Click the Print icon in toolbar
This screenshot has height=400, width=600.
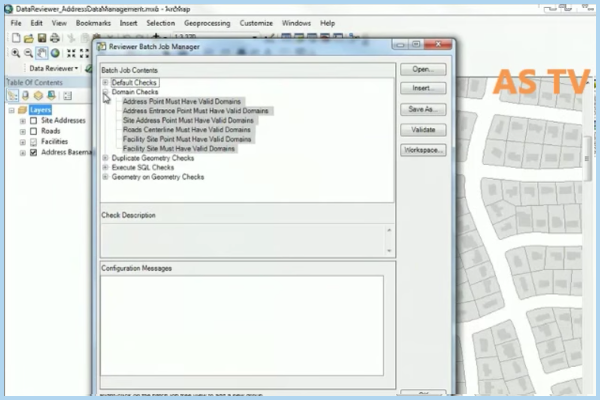click(x=55, y=38)
